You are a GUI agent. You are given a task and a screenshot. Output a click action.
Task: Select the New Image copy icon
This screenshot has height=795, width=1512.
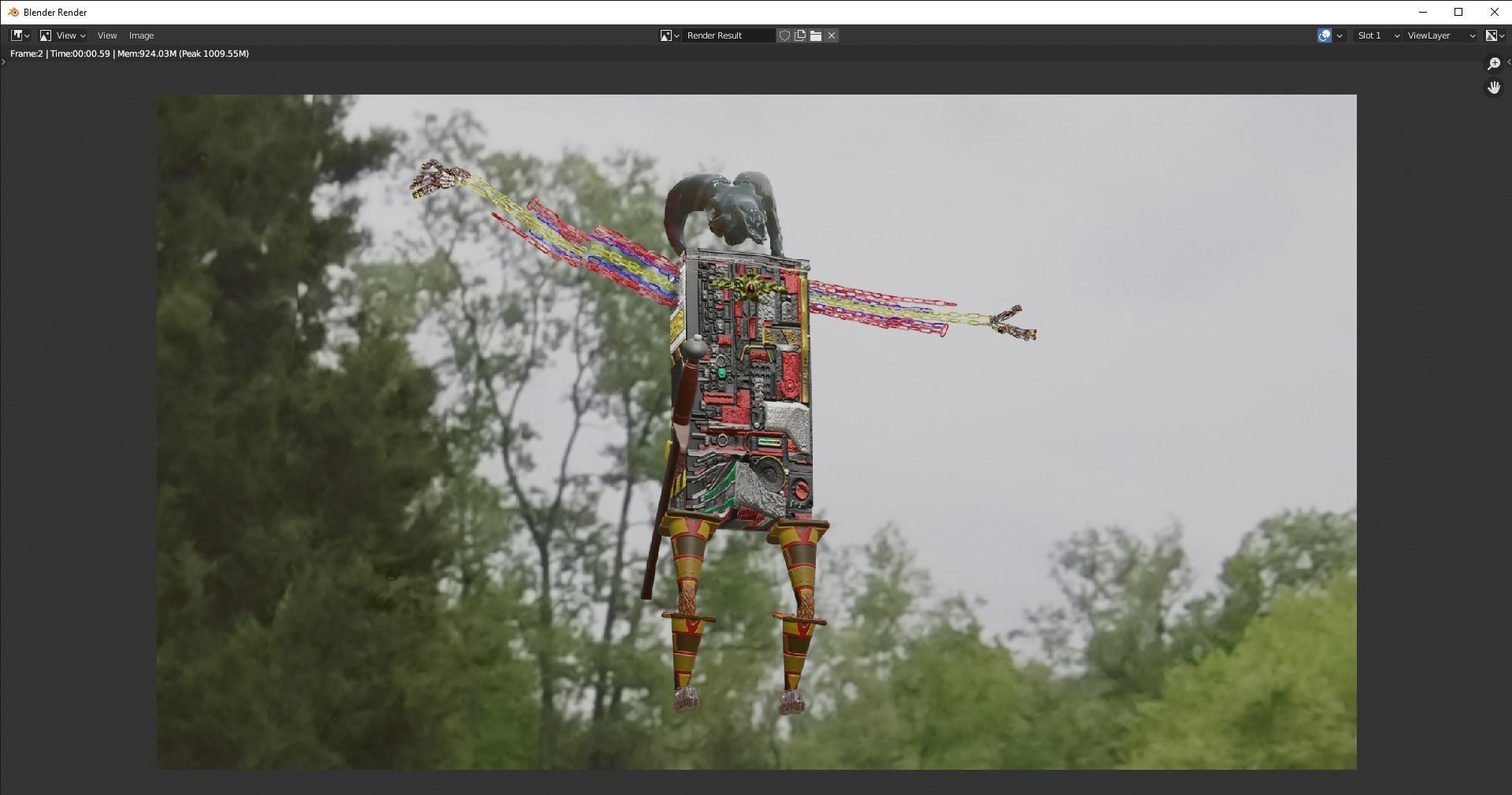point(800,35)
